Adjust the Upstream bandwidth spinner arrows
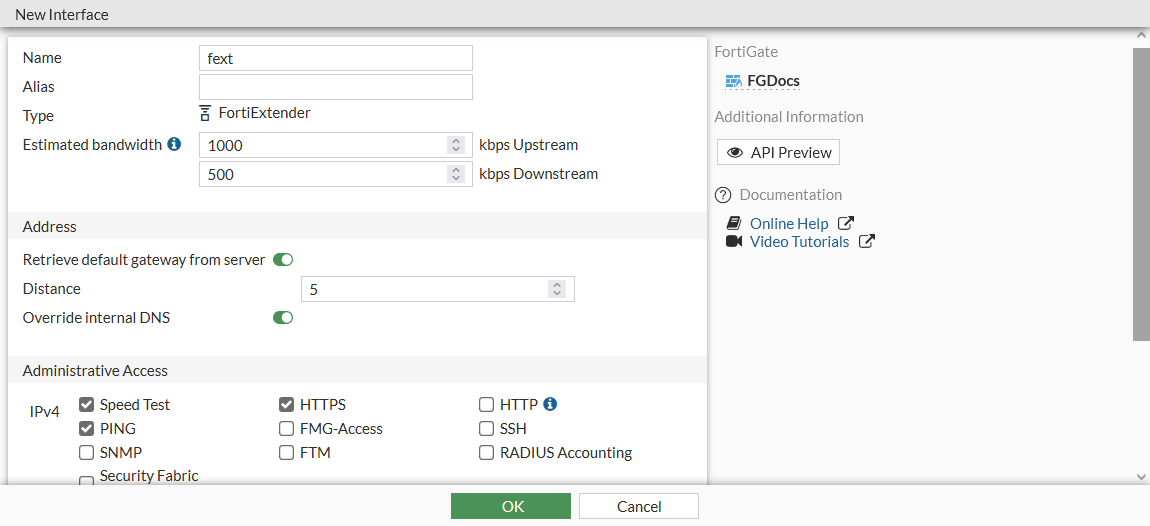Viewport: 1150px width, 526px height. 456,145
